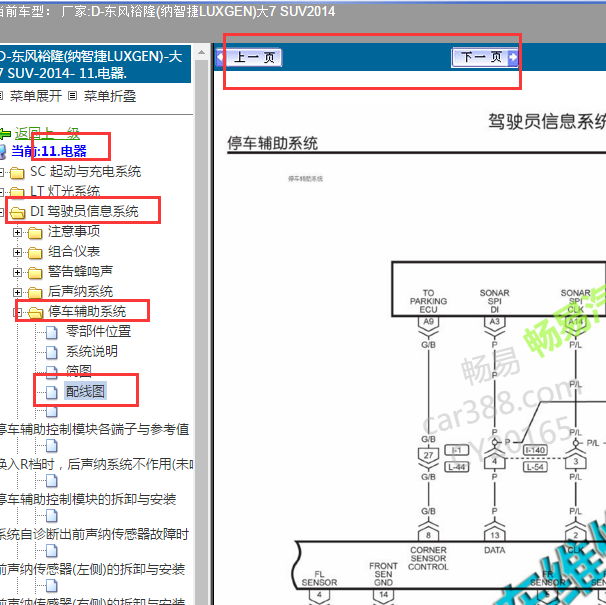Click the DATA terminal label
This screenshot has width=606, height=605.
[x=494, y=550]
